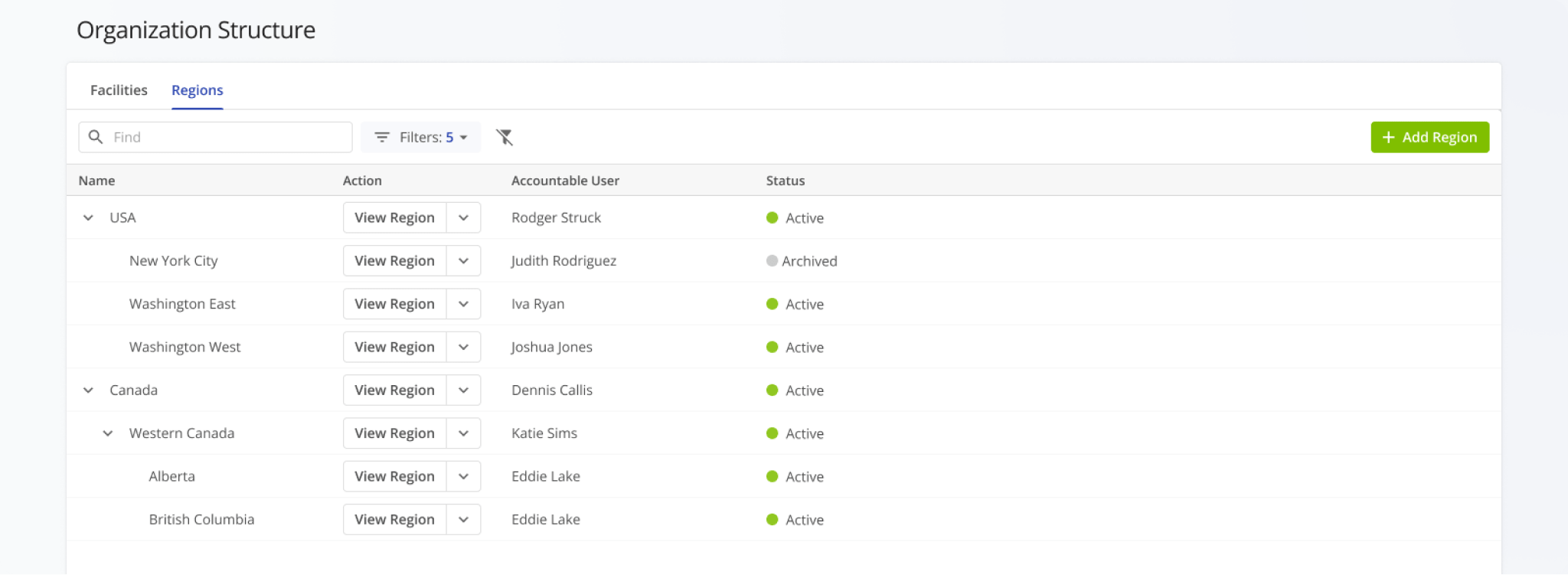This screenshot has width=1568, height=575.
Task: Select the Regions tab
Action: point(197,90)
